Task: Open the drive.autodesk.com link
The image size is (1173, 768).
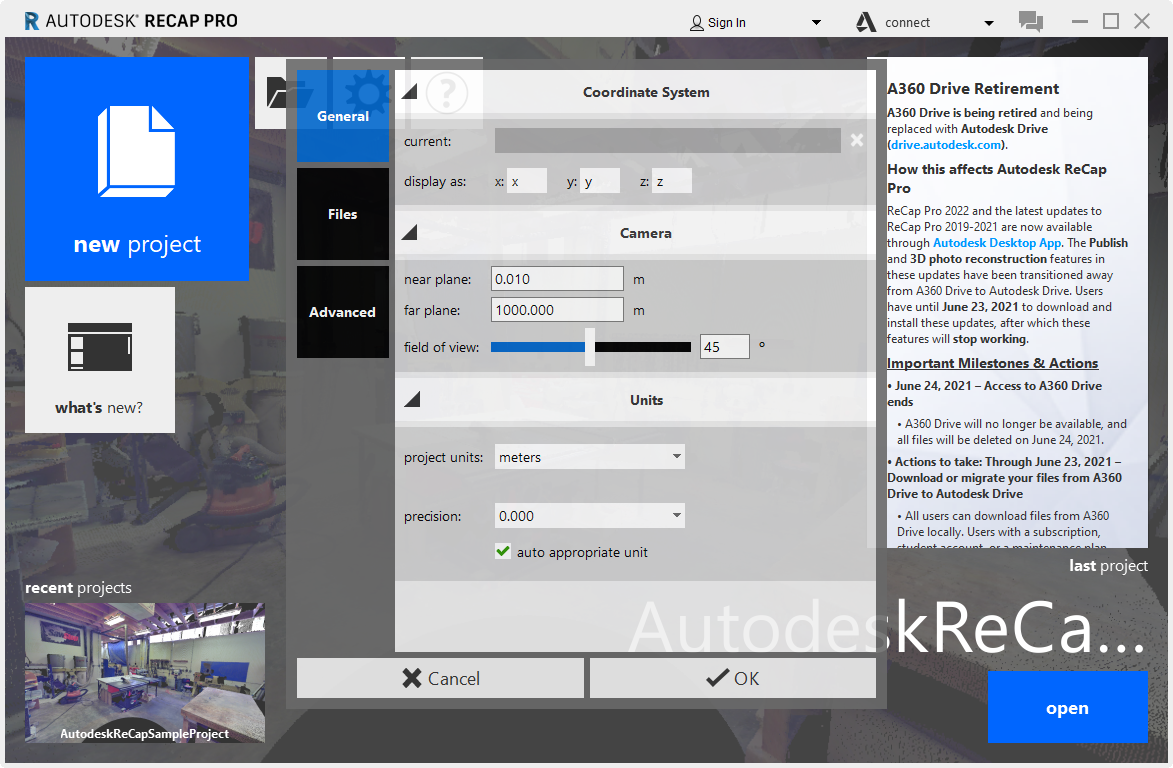Action: coord(946,145)
